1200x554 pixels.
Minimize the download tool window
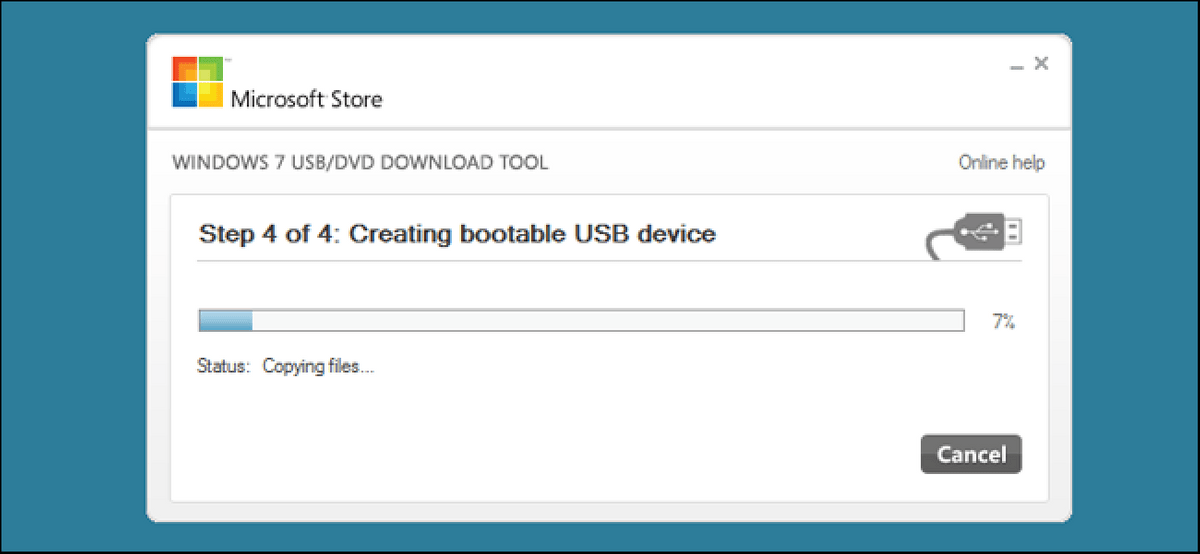click(x=1016, y=66)
